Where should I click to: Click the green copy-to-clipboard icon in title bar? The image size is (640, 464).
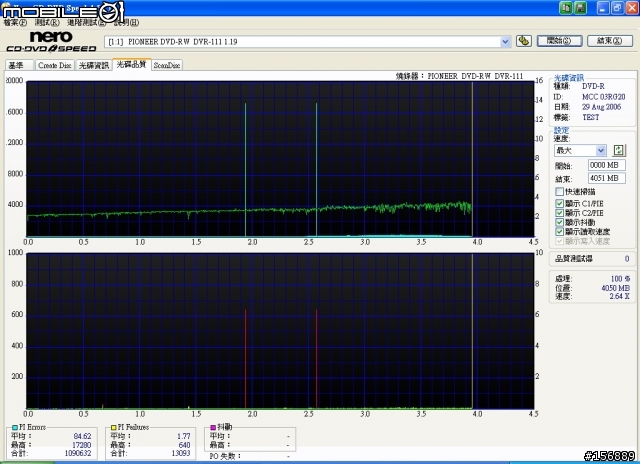566,8
